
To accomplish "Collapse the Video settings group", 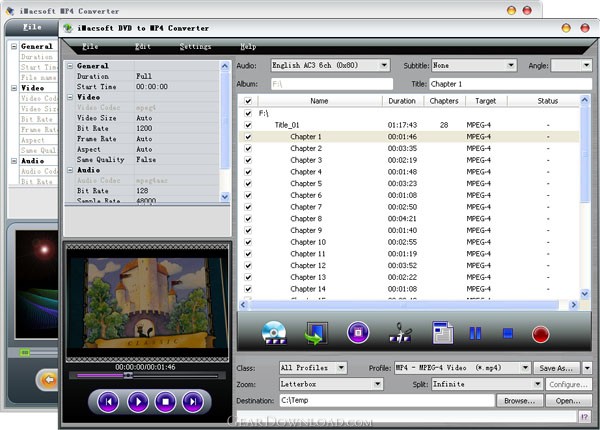I will (70, 97).
